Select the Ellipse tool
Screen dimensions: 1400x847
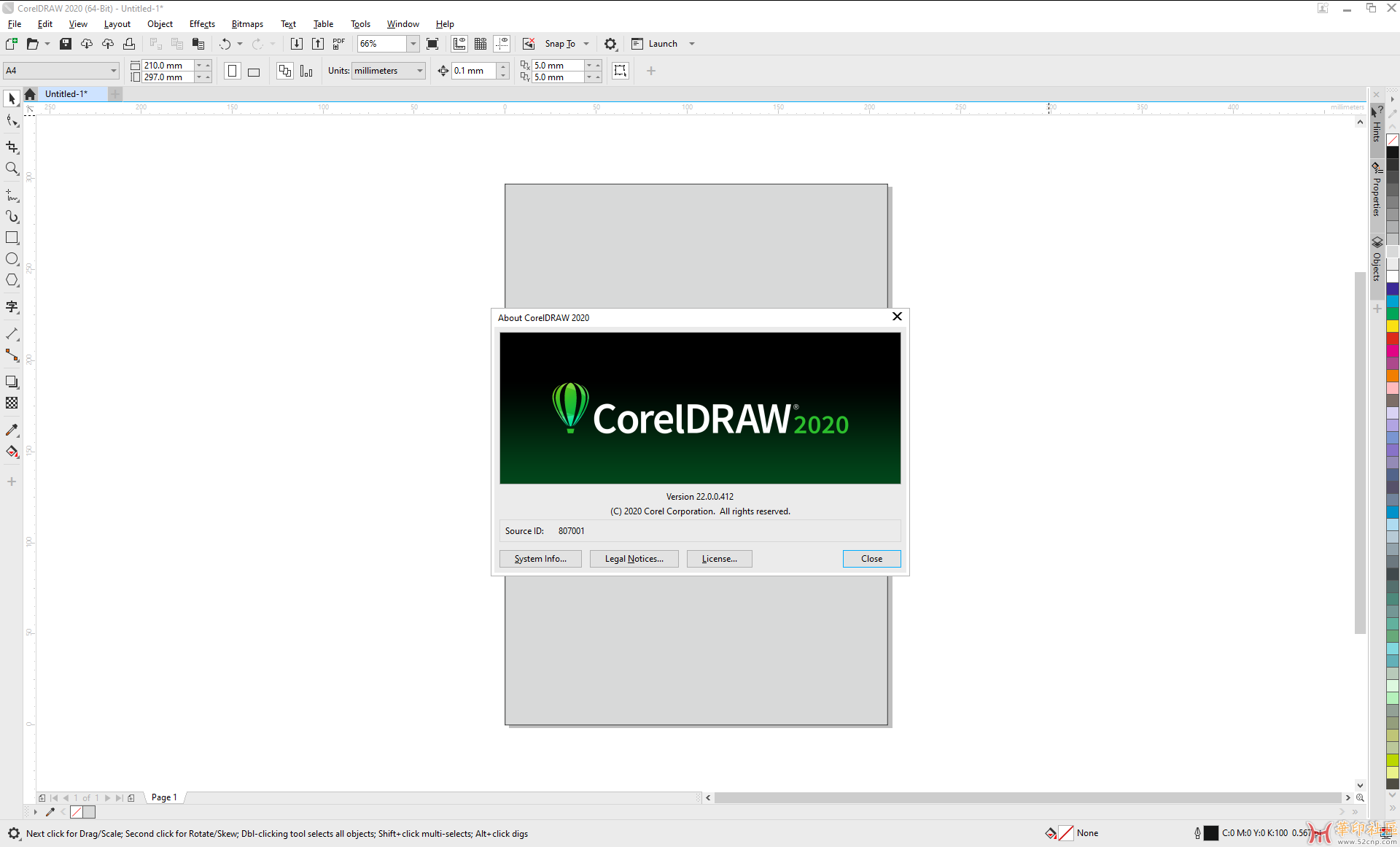12,259
